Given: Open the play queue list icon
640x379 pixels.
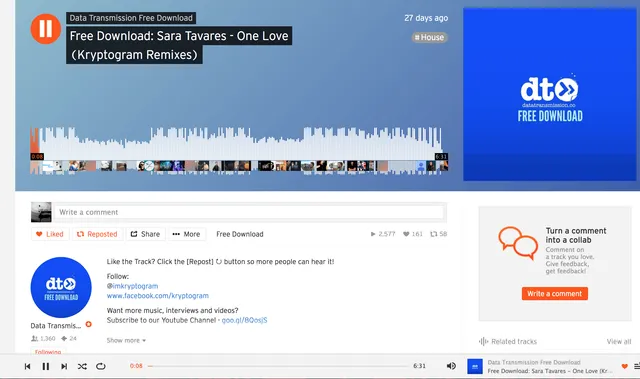Looking at the screenshot, I should pyautogui.click(x=637, y=366).
